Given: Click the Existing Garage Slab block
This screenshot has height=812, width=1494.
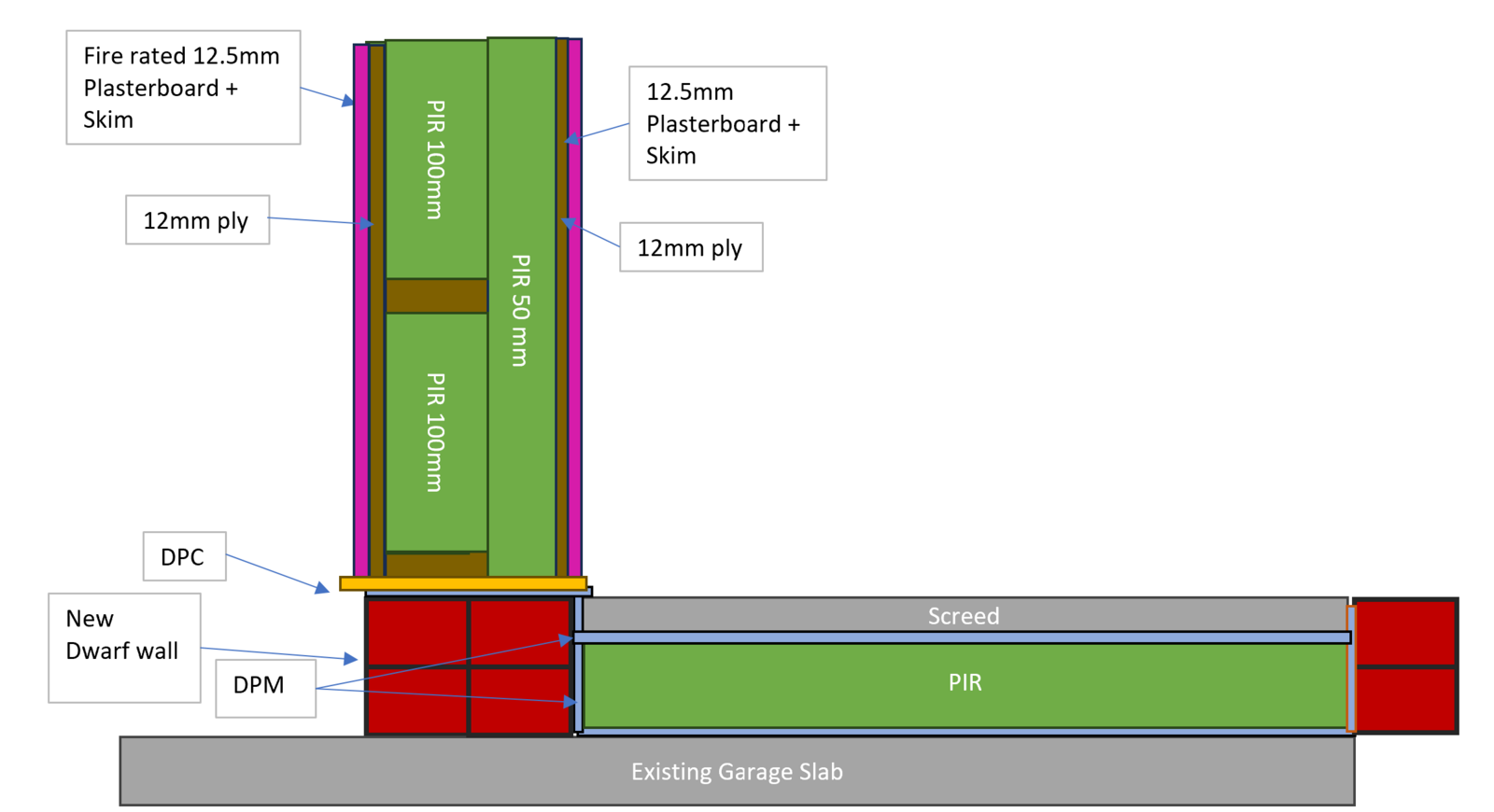Looking at the screenshot, I should [736, 772].
